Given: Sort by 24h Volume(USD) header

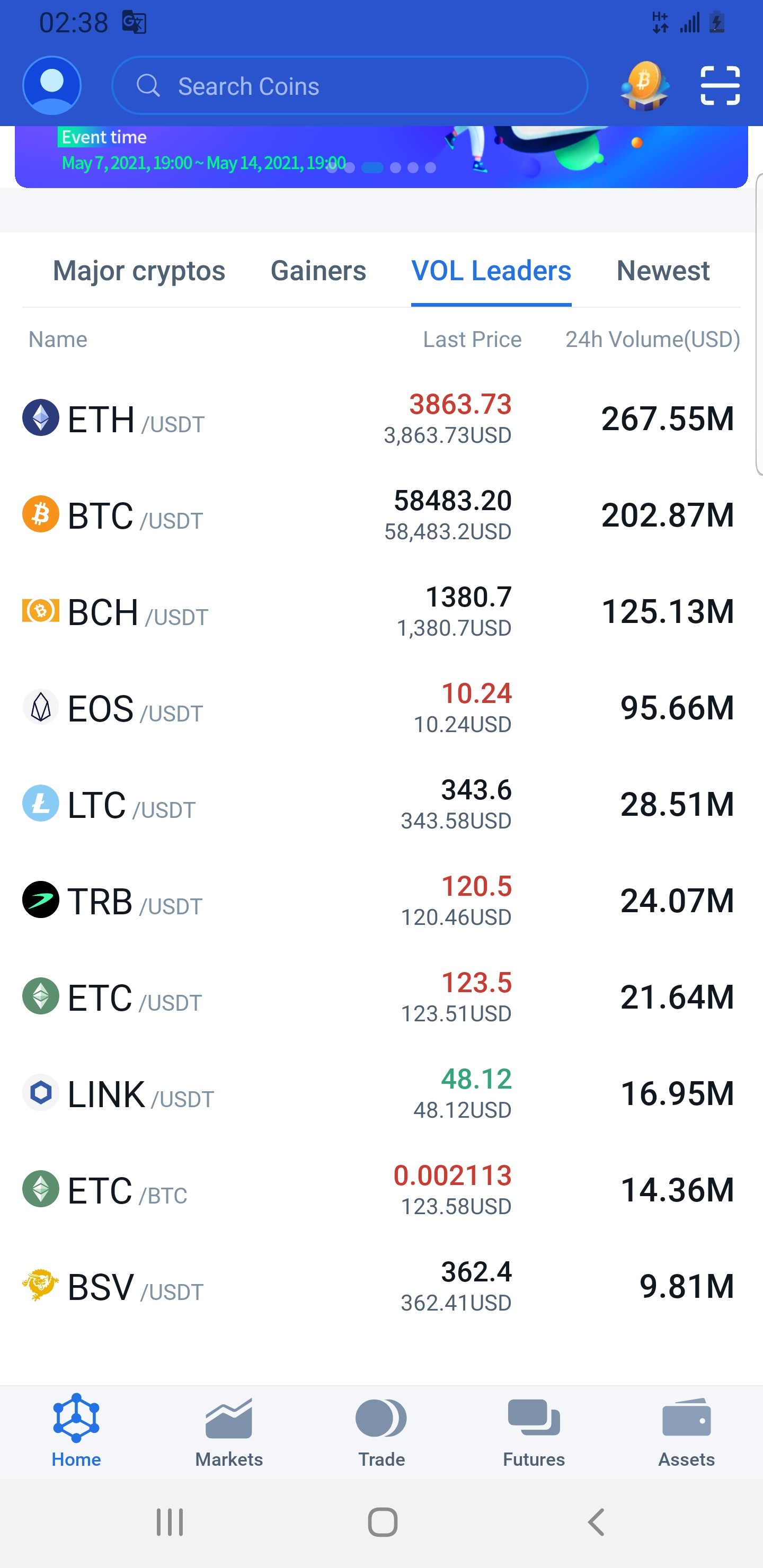Looking at the screenshot, I should 653,340.
